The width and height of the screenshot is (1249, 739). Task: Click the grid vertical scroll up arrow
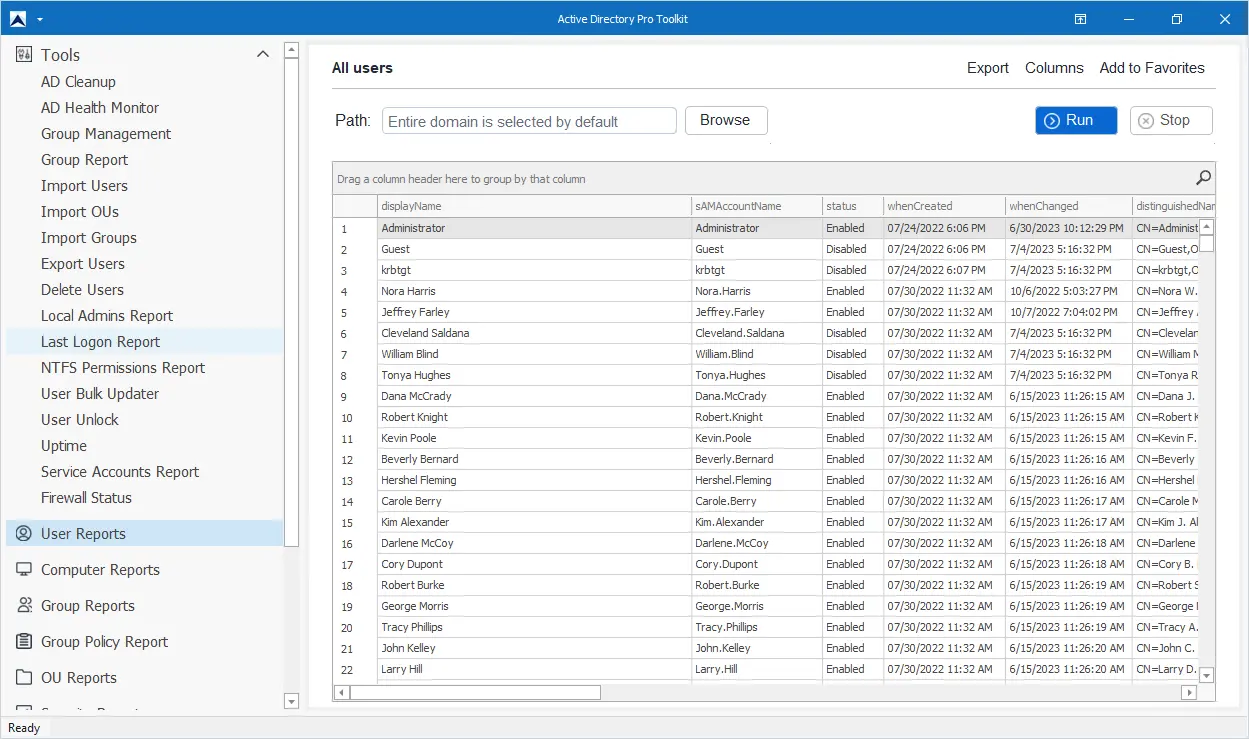tap(1206, 227)
